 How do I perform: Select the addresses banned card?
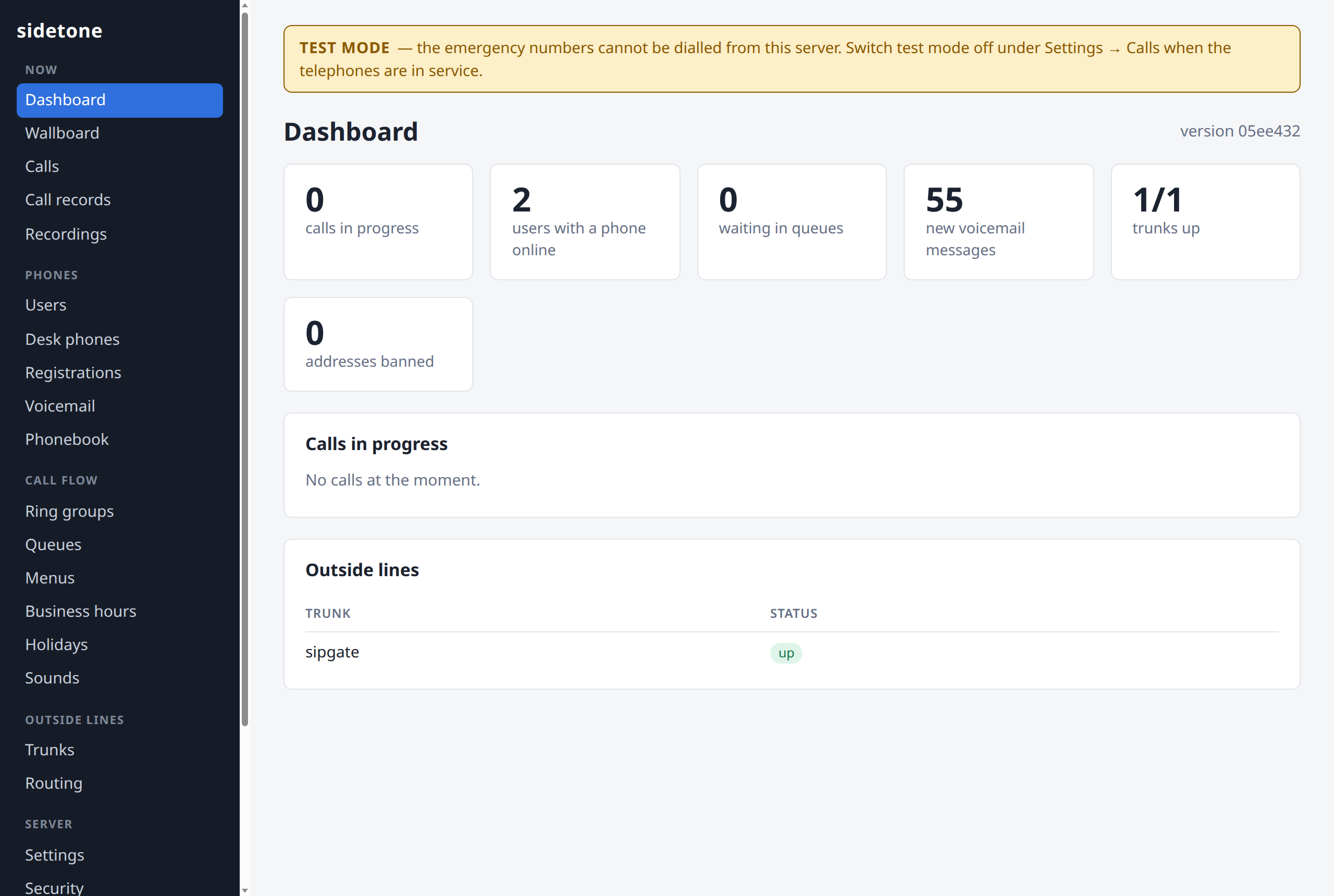[x=378, y=344]
